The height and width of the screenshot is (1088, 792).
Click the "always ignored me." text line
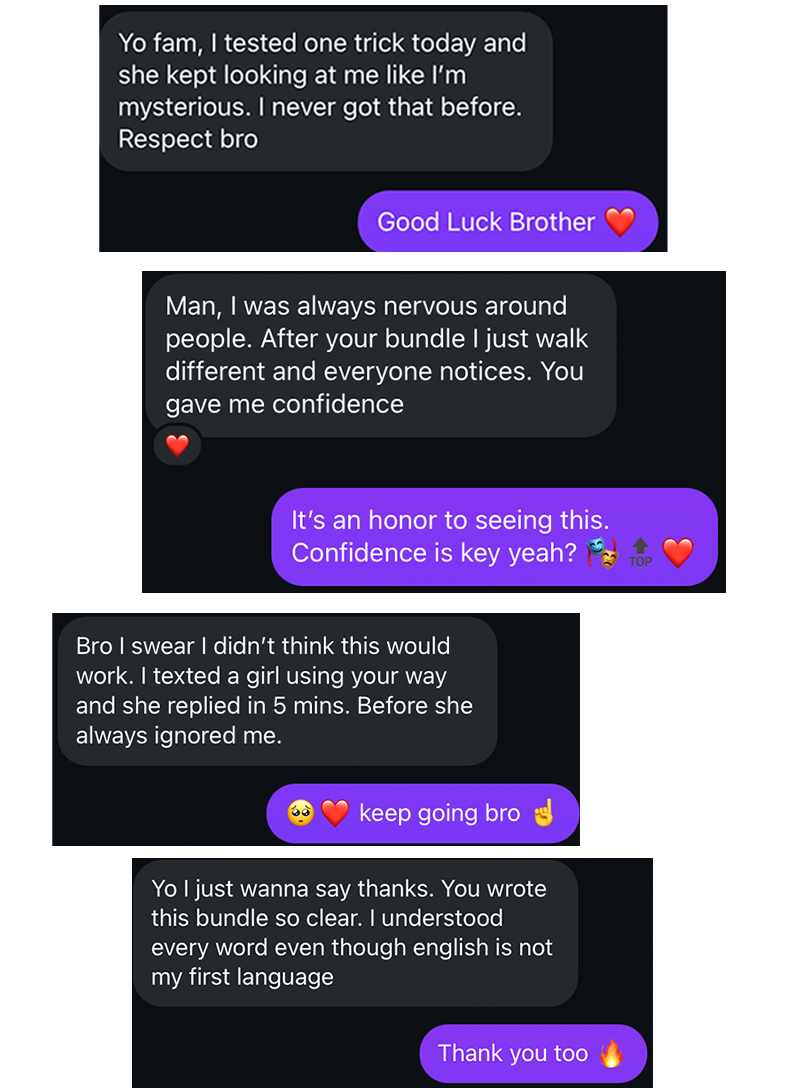pos(179,736)
